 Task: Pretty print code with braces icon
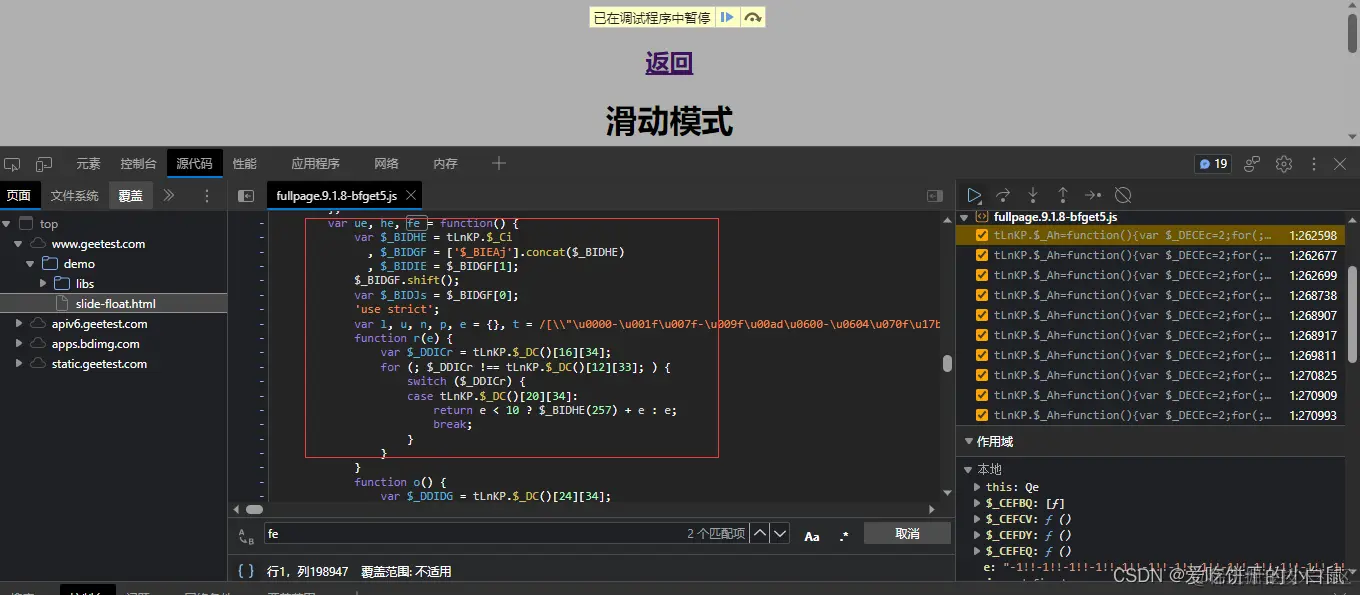[x=245, y=571]
